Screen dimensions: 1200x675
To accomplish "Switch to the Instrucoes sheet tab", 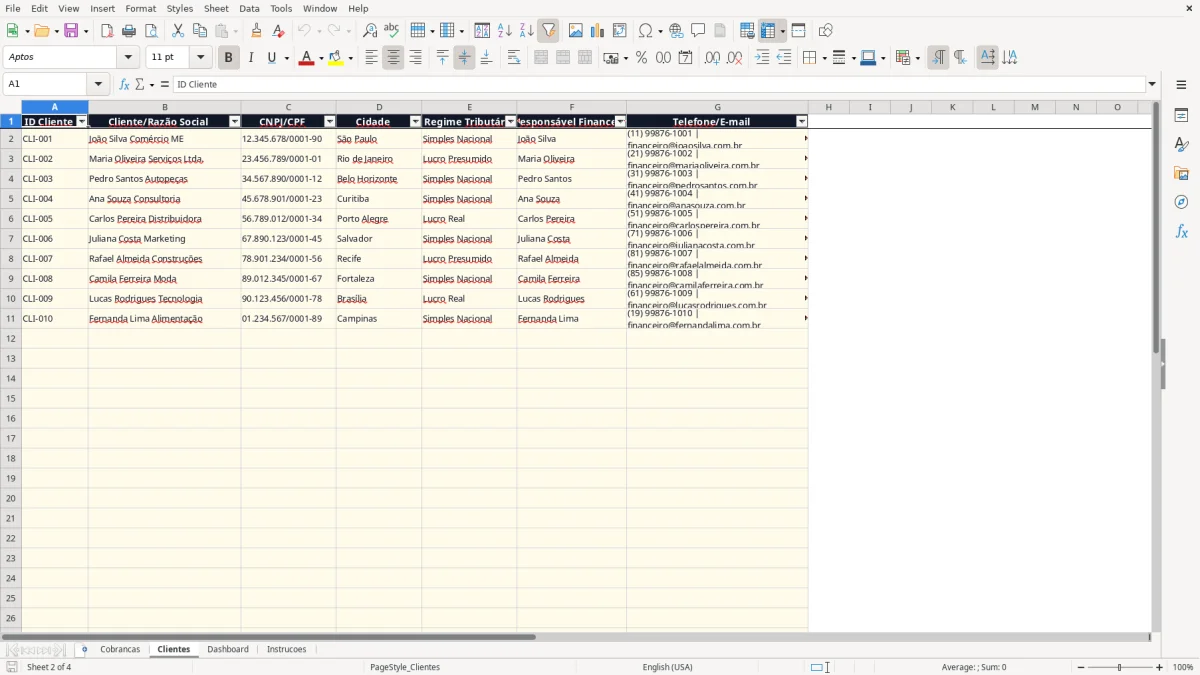I will click(287, 649).
